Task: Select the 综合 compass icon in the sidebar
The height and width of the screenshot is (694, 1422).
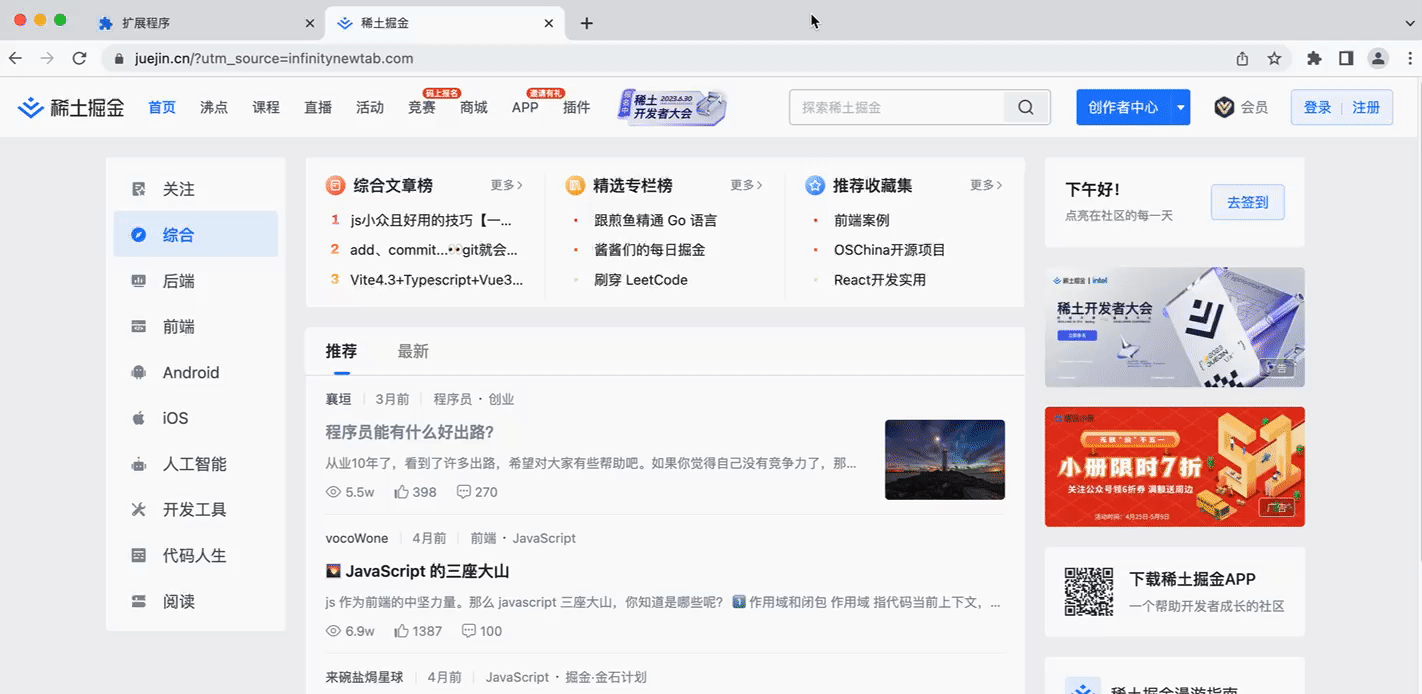Action: [139, 235]
